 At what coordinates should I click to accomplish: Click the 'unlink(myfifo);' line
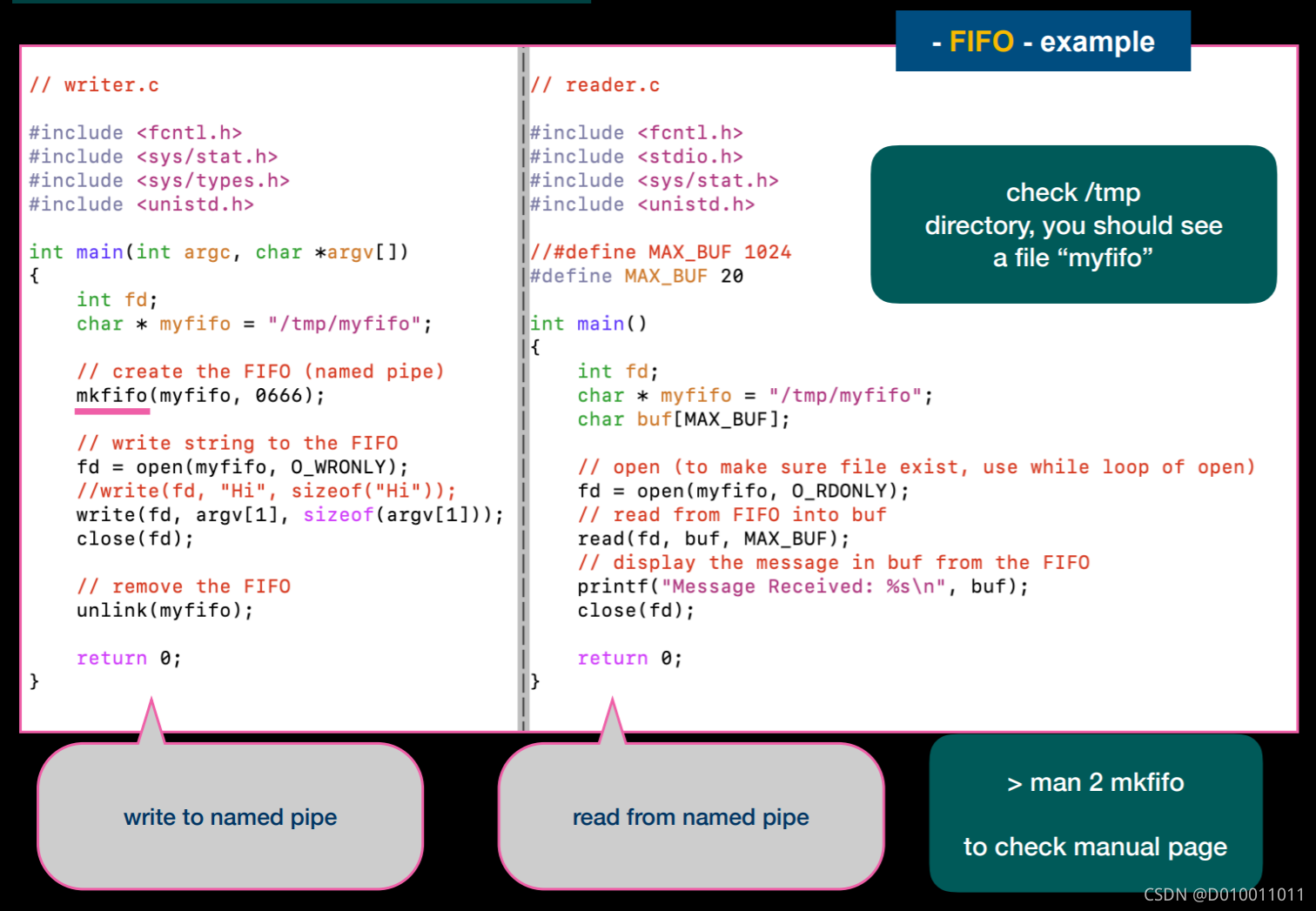click(x=164, y=611)
